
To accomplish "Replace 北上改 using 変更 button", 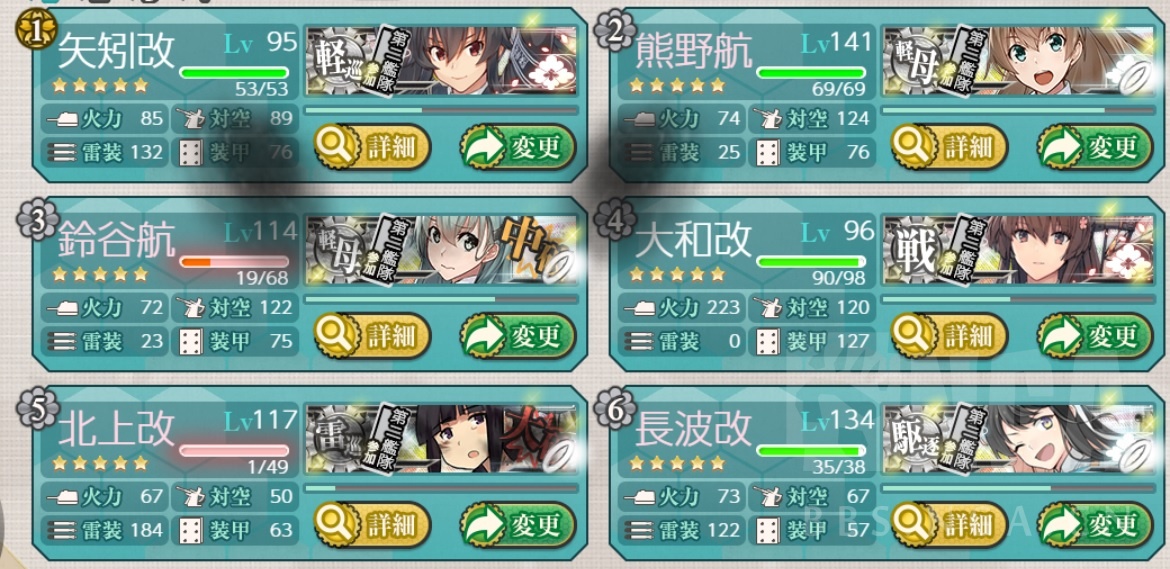I will [x=518, y=524].
